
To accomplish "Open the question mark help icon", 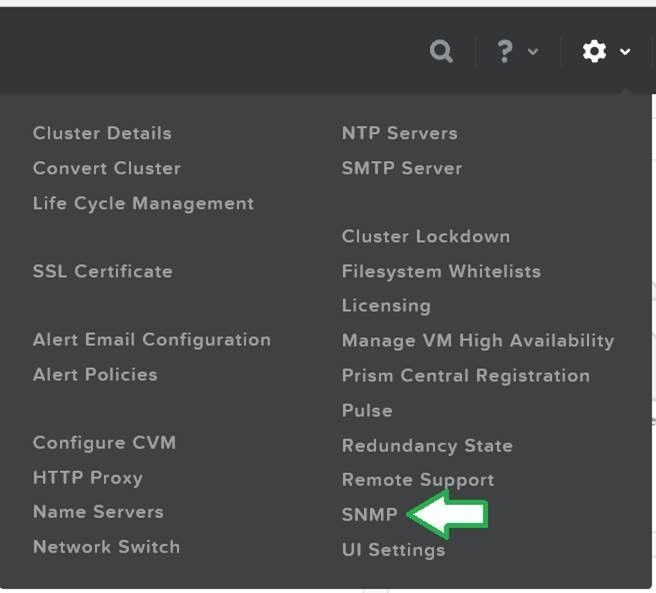I will (x=505, y=51).
